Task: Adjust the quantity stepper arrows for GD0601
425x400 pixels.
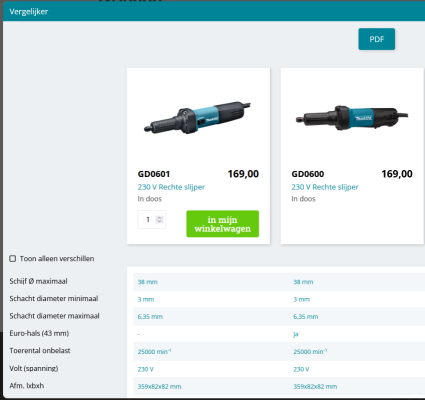Action: [x=159, y=219]
